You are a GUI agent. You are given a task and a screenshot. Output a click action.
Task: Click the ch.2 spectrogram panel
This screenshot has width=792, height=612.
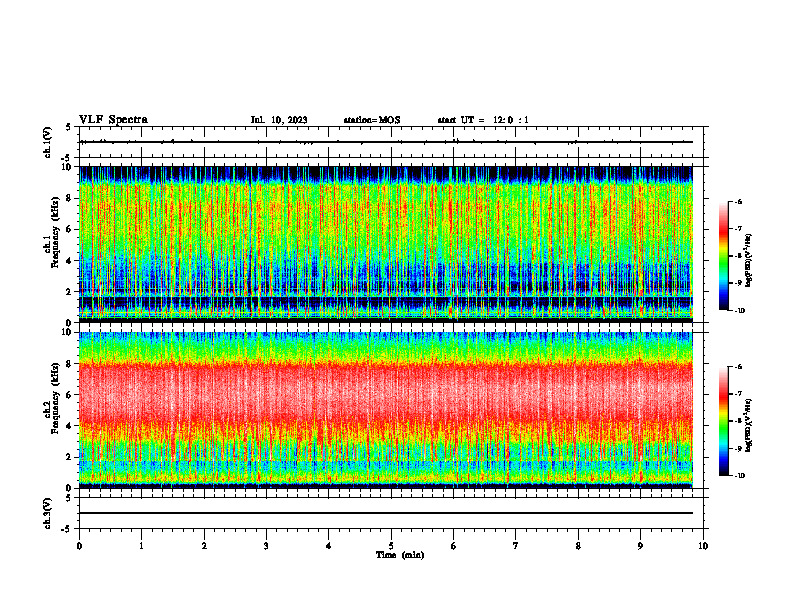pos(386,410)
